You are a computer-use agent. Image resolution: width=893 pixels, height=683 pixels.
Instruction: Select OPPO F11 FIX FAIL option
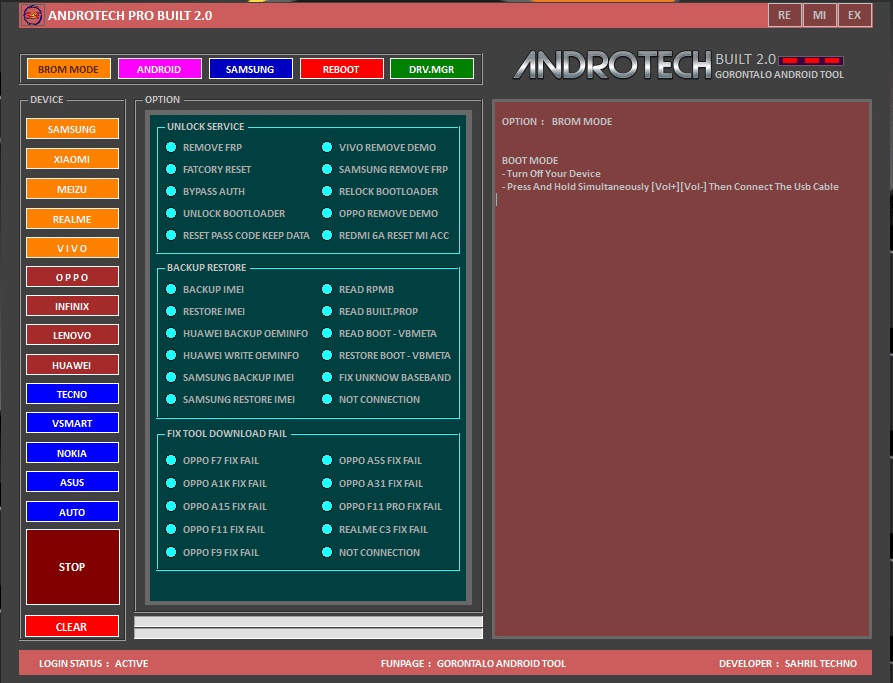(216, 529)
